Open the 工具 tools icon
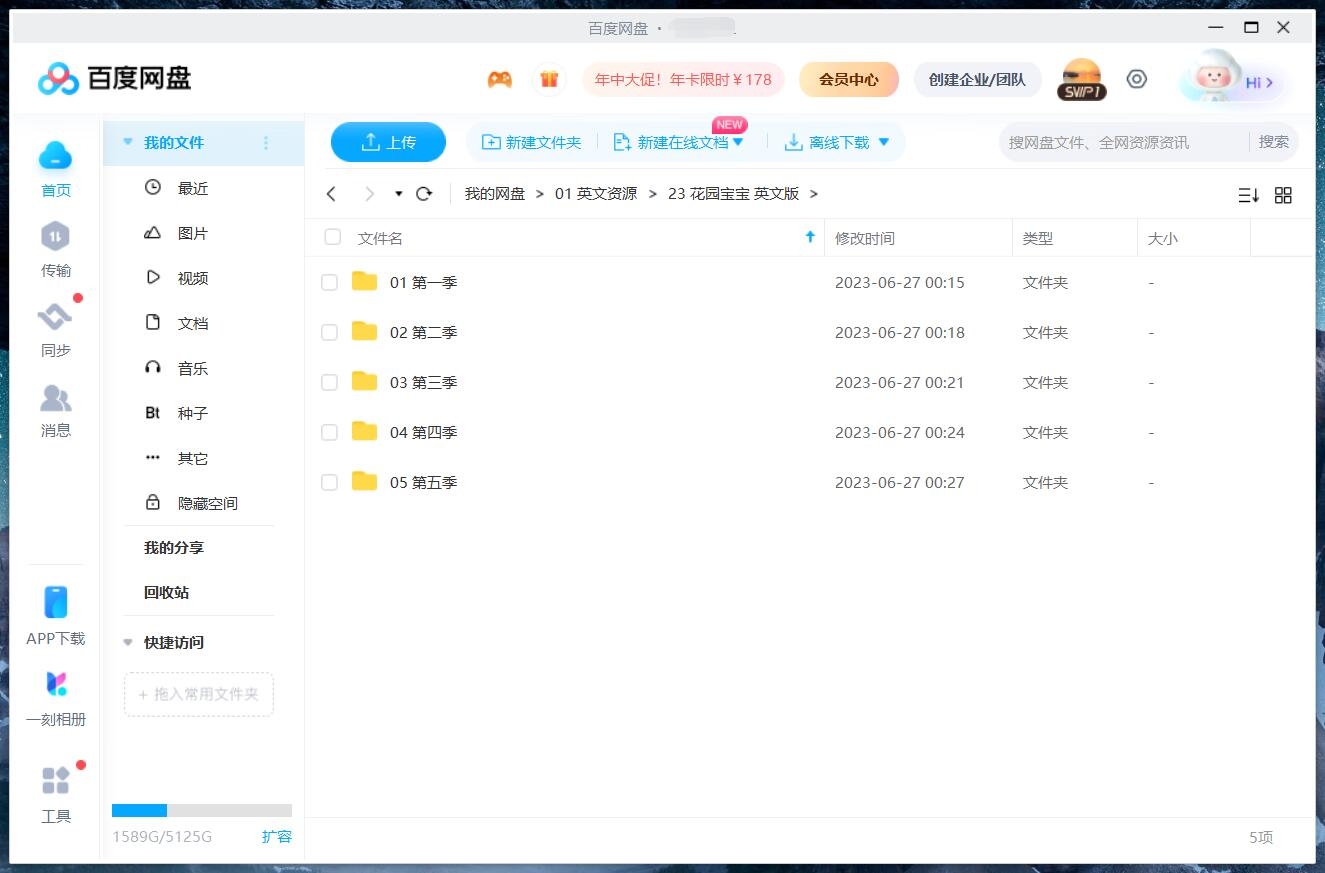Viewport: 1325px width, 873px height. [56, 781]
